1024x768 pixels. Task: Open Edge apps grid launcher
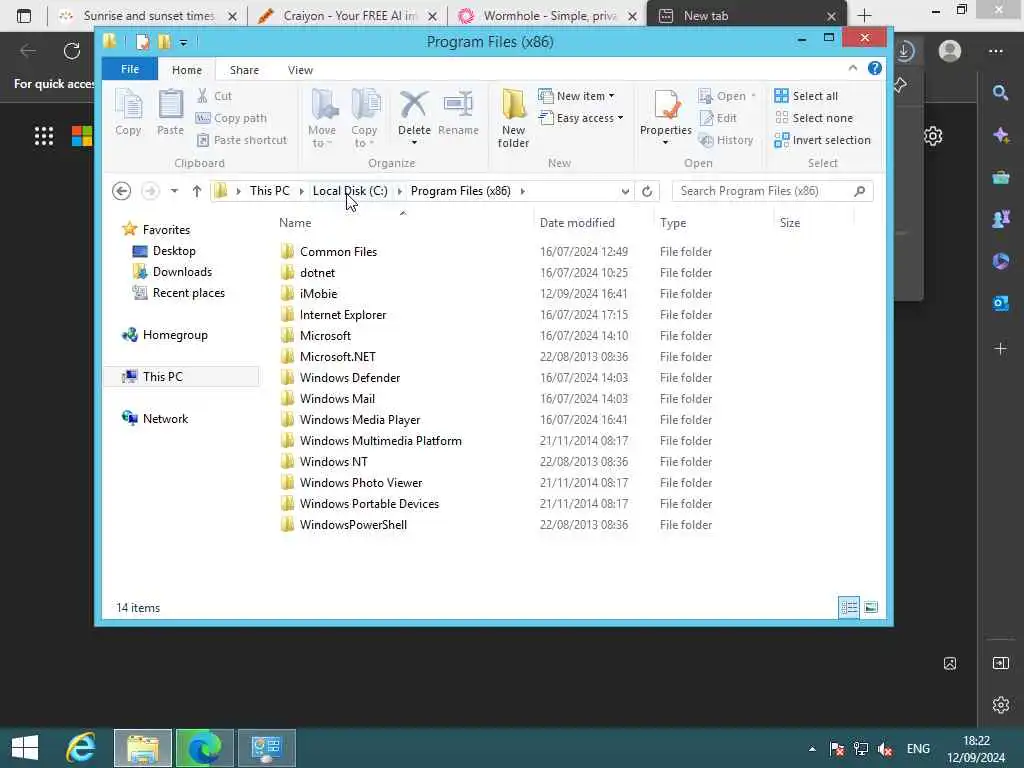pos(44,136)
